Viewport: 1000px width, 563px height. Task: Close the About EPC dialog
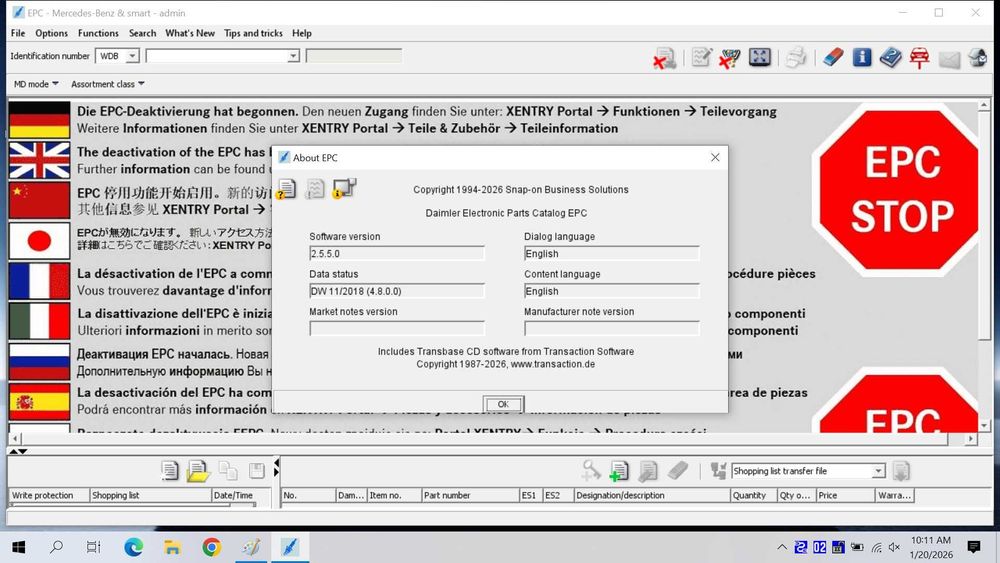point(715,157)
